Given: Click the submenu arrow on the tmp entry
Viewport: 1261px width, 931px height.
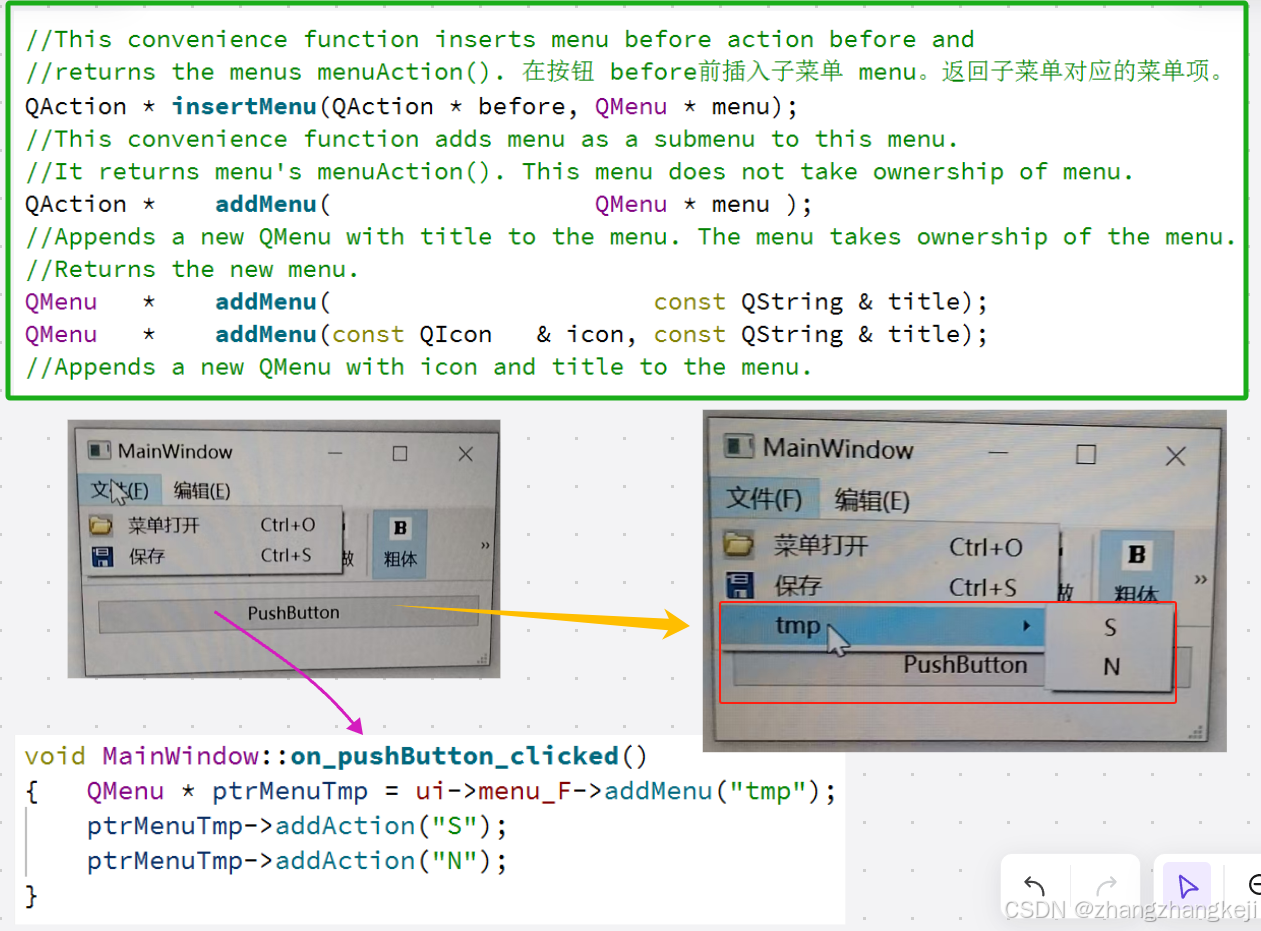Looking at the screenshot, I should tap(1025, 627).
